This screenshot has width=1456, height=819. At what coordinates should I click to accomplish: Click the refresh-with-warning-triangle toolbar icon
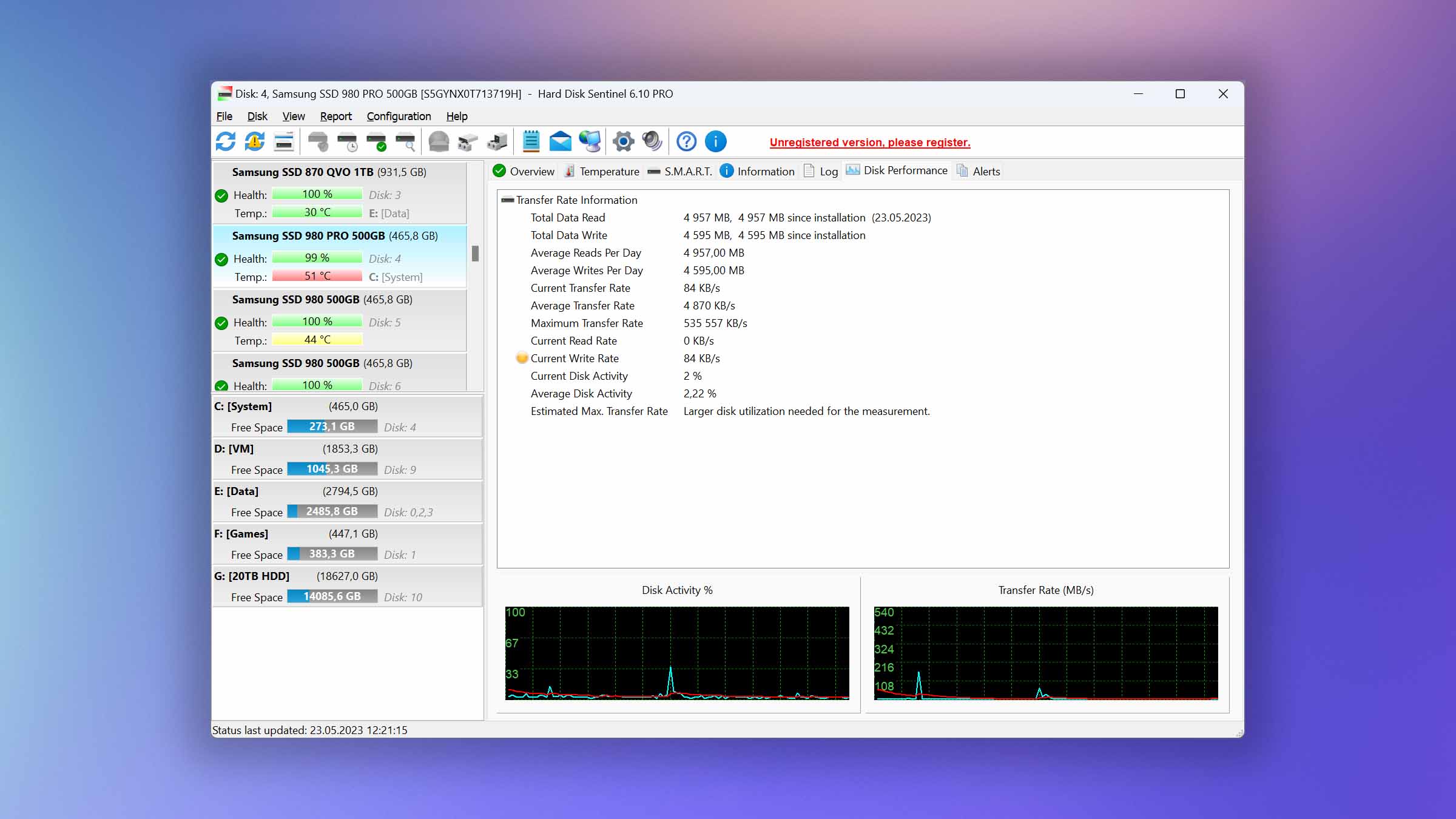255,142
